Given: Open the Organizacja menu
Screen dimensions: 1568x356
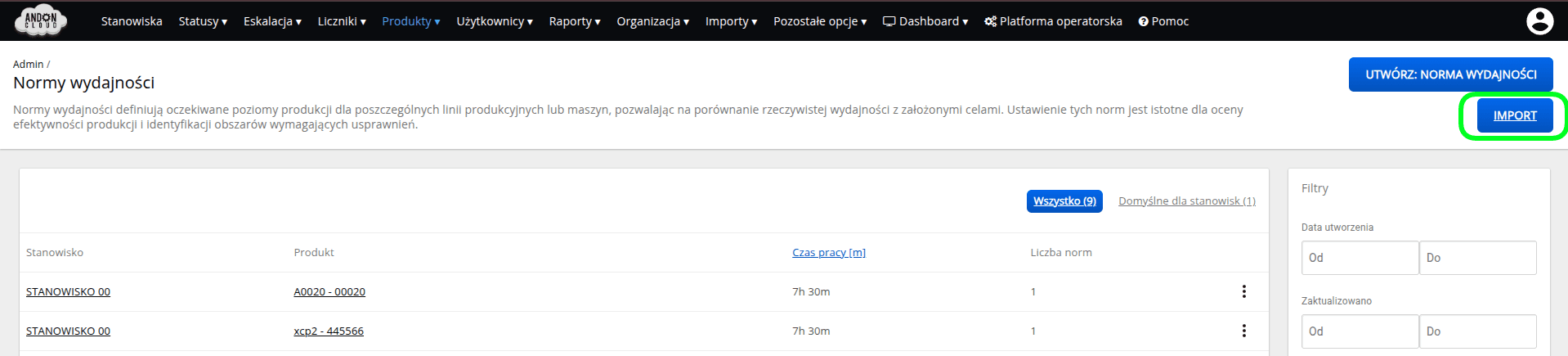Looking at the screenshot, I should click(652, 21).
